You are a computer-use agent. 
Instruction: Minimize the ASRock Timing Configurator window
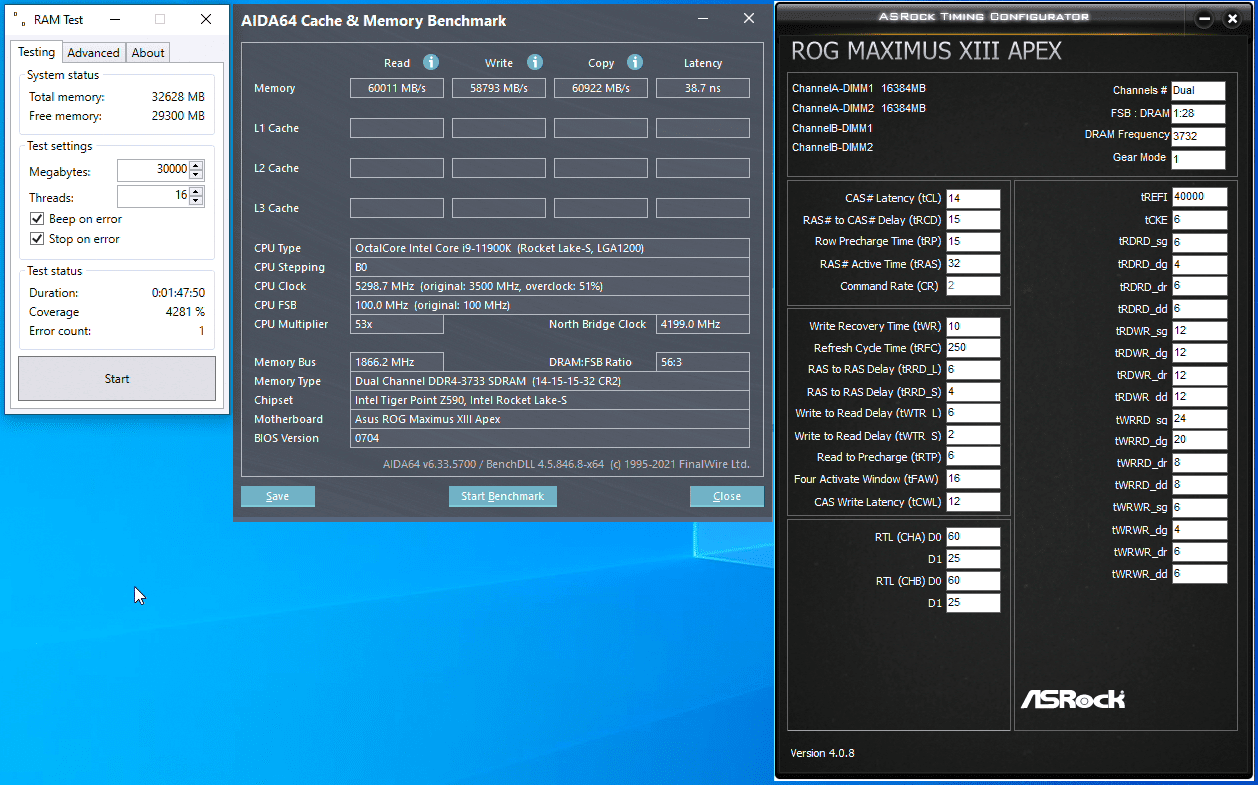click(x=1206, y=18)
